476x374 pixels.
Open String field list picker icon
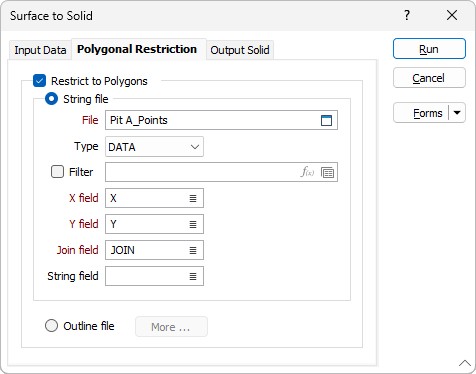[x=193, y=276]
